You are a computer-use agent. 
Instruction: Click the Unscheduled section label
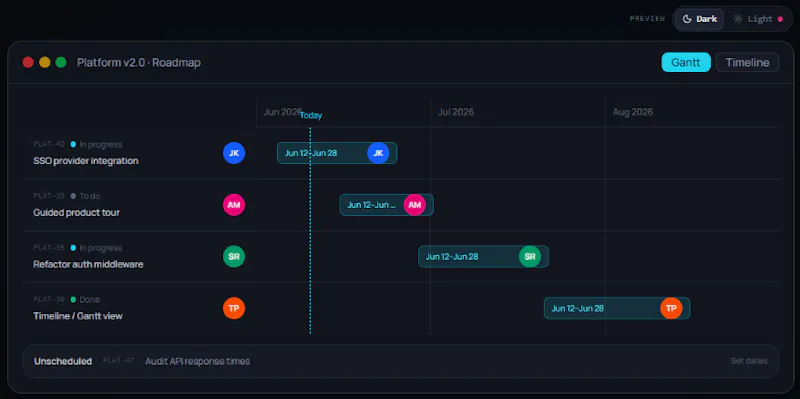click(63, 361)
